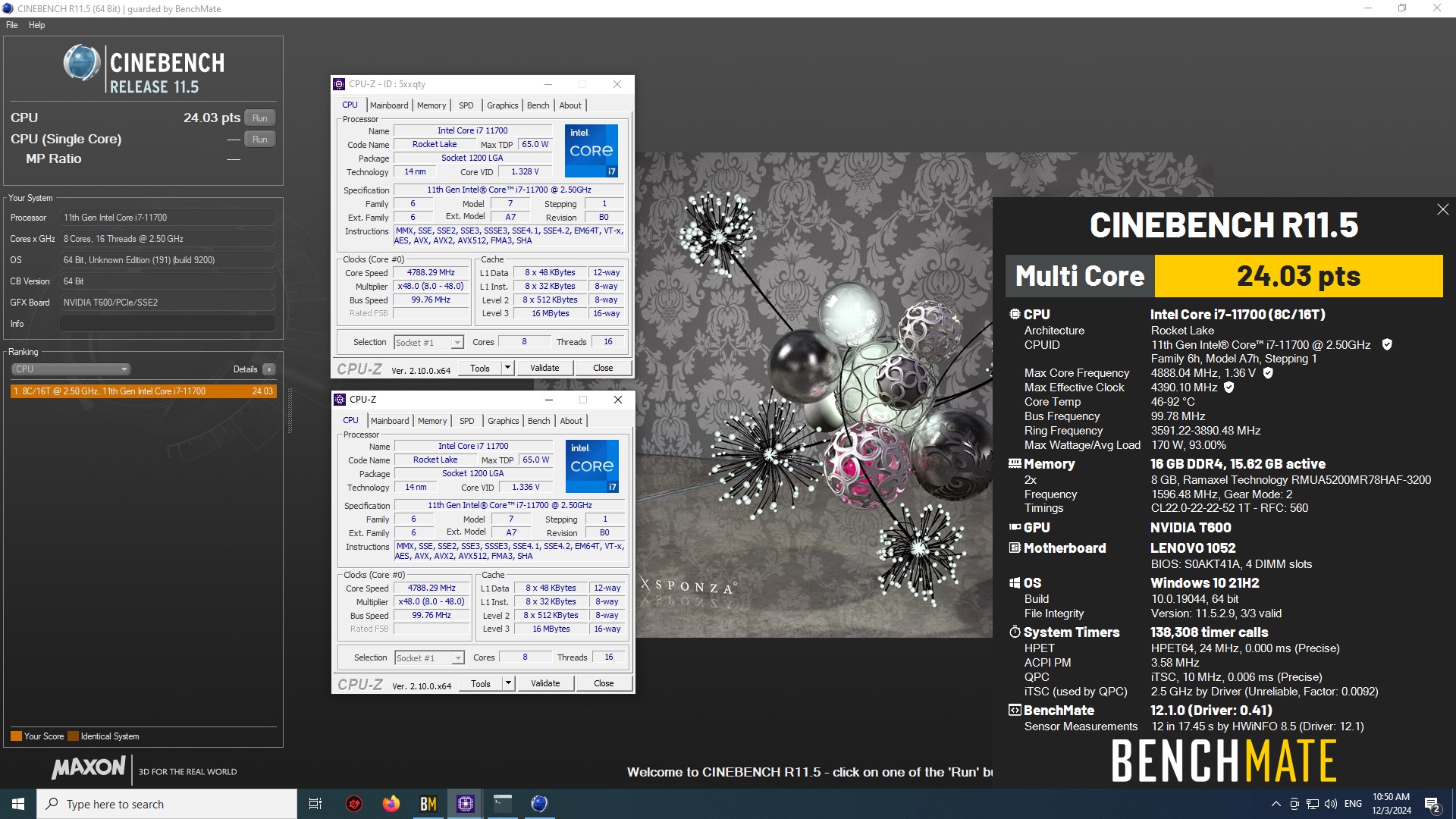This screenshot has height=819, width=1456.
Task: Click Tools button in lower CPU-Z window
Action: (481, 683)
